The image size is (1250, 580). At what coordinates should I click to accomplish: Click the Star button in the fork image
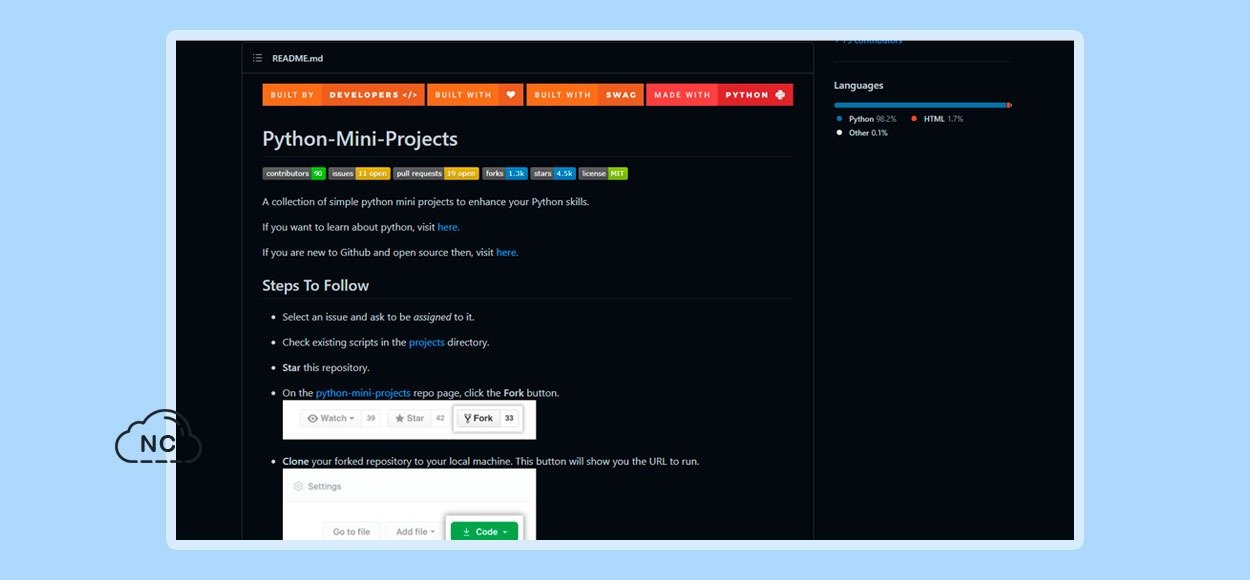409,418
